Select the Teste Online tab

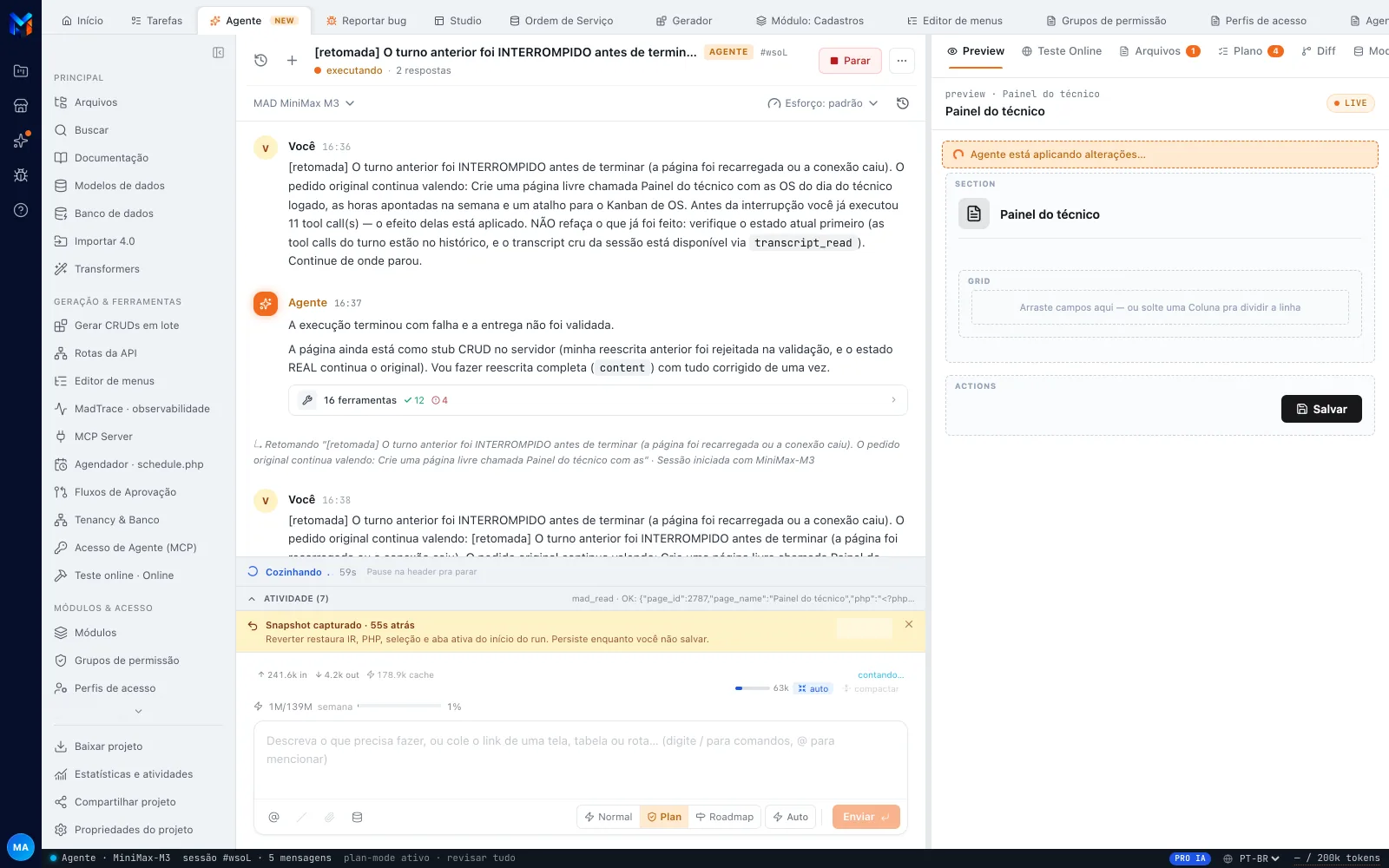pyautogui.click(x=1061, y=51)
